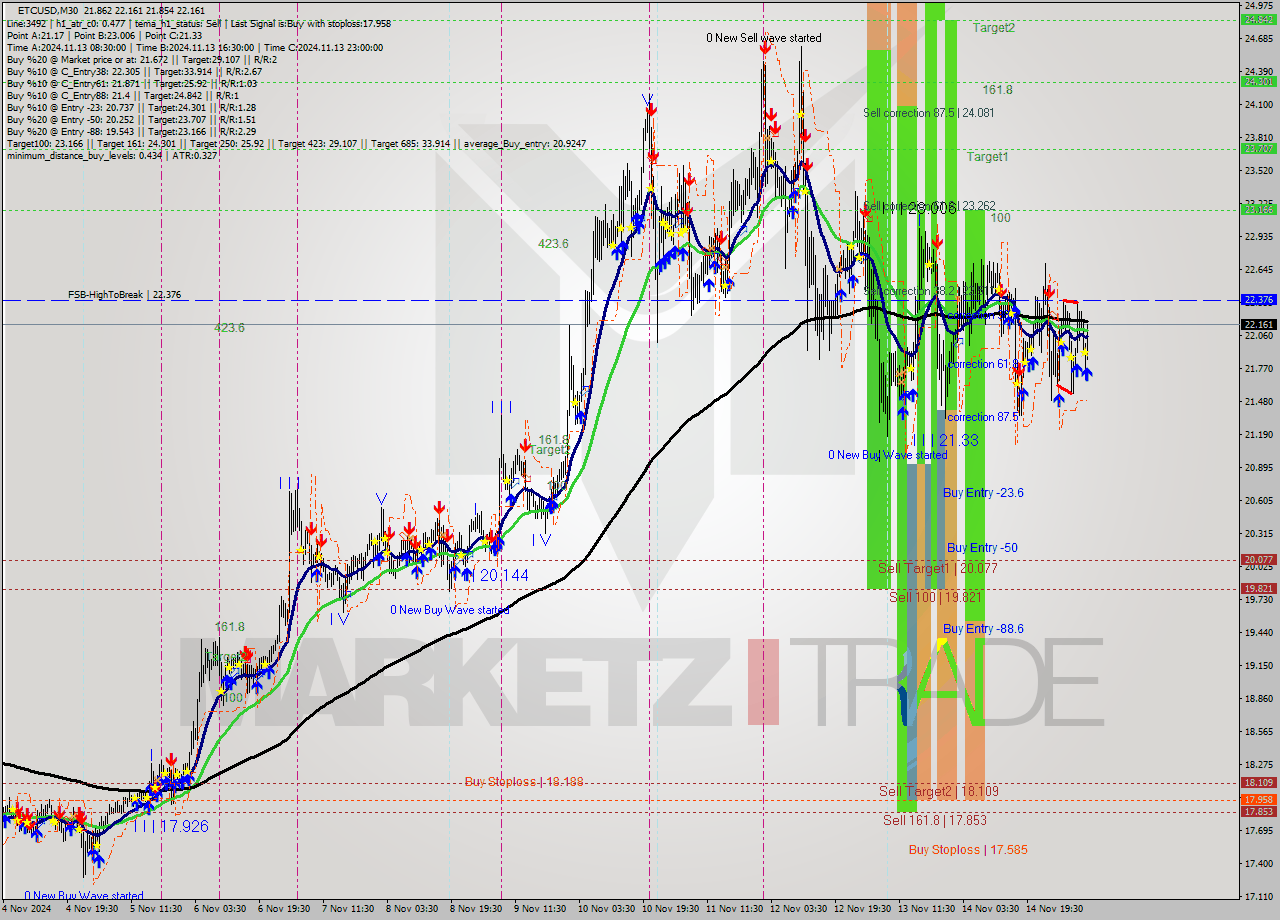Click the 'Sell Target2 | 18.109' label

pyautogui.click(x=938, y=791)
